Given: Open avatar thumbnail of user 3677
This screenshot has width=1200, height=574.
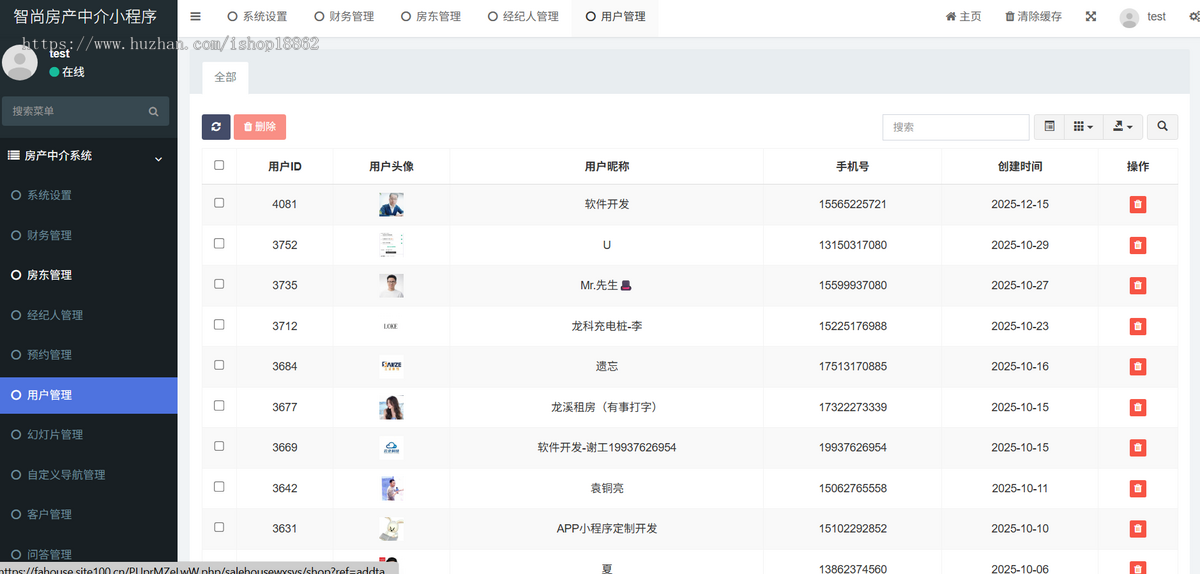Looking at the screenshot, I should [x=391, y=407].
